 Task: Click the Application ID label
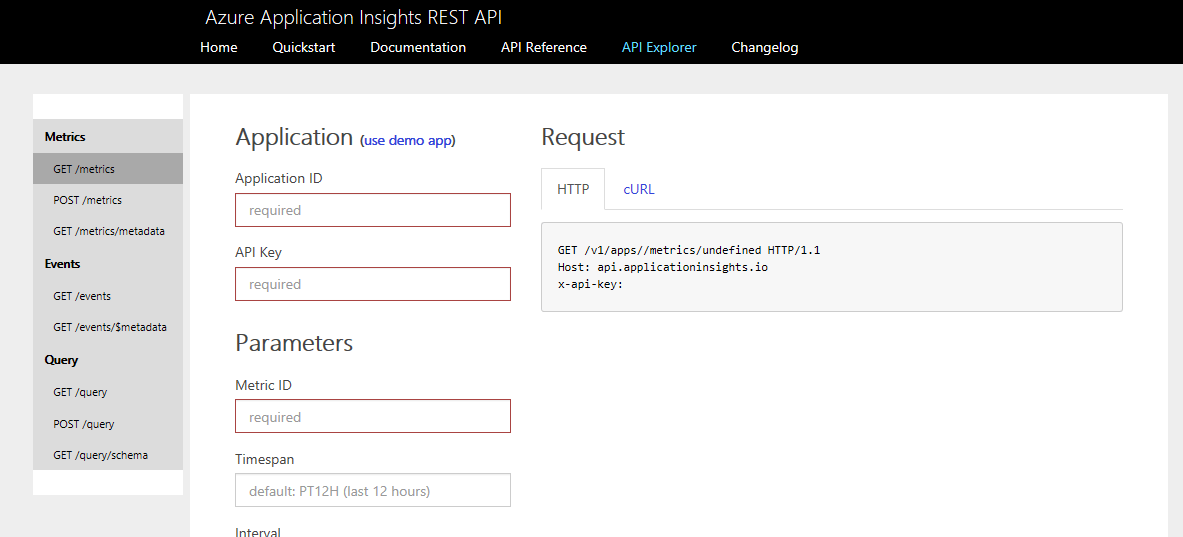(278, 178)
